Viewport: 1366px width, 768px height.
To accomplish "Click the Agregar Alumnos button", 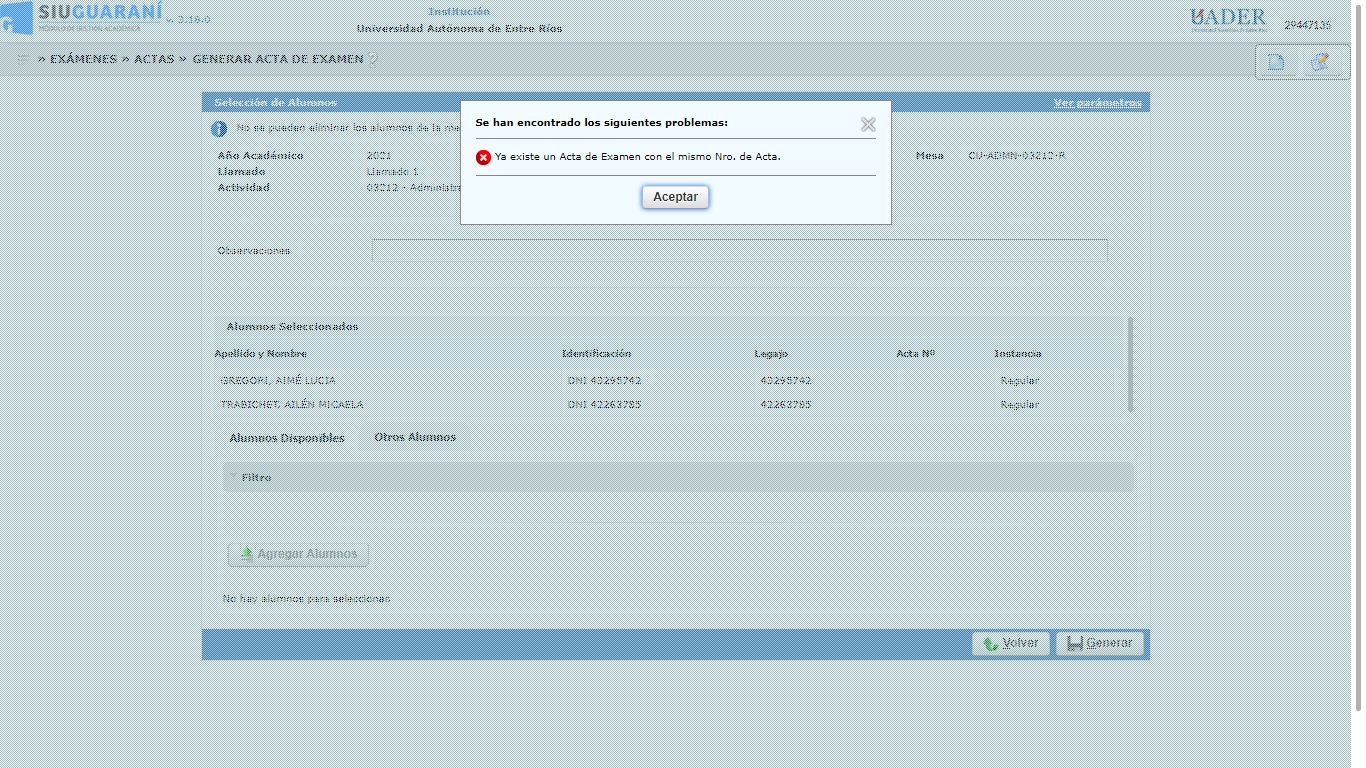I will (x=298, y=554).
